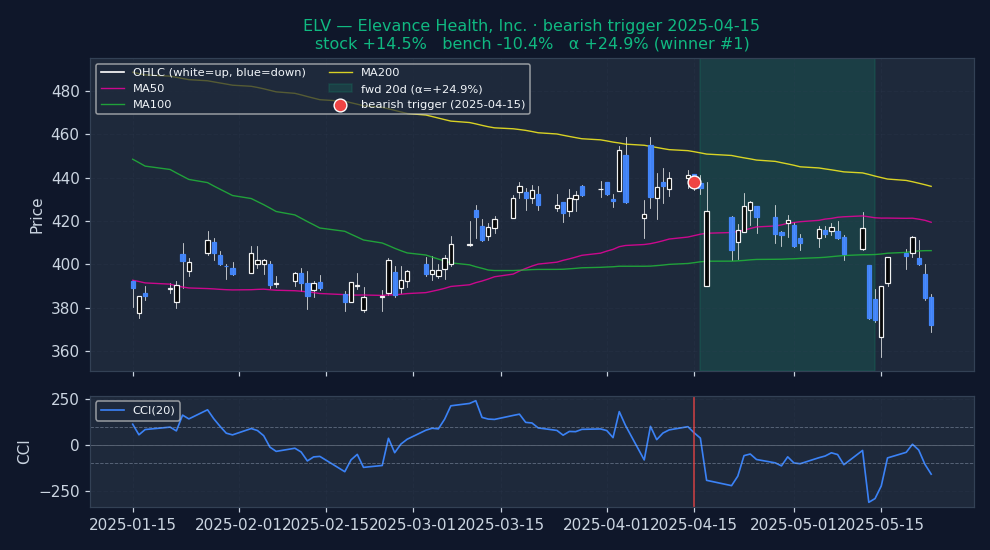Click the 480 tick label on the price axis
Viewport: 990px width, 550px height.
[66, 91]
